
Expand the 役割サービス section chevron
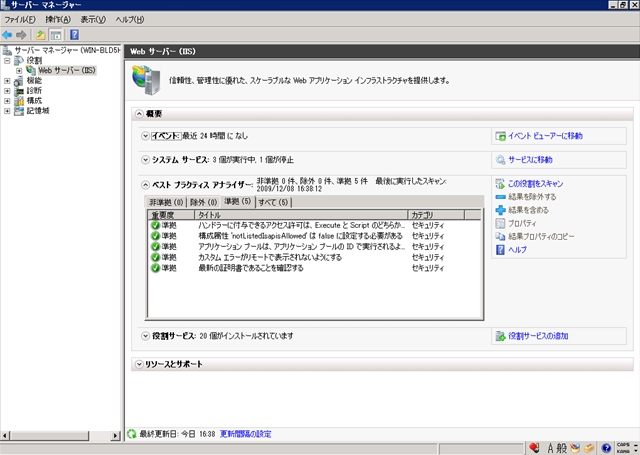click(x=145, y=336)
